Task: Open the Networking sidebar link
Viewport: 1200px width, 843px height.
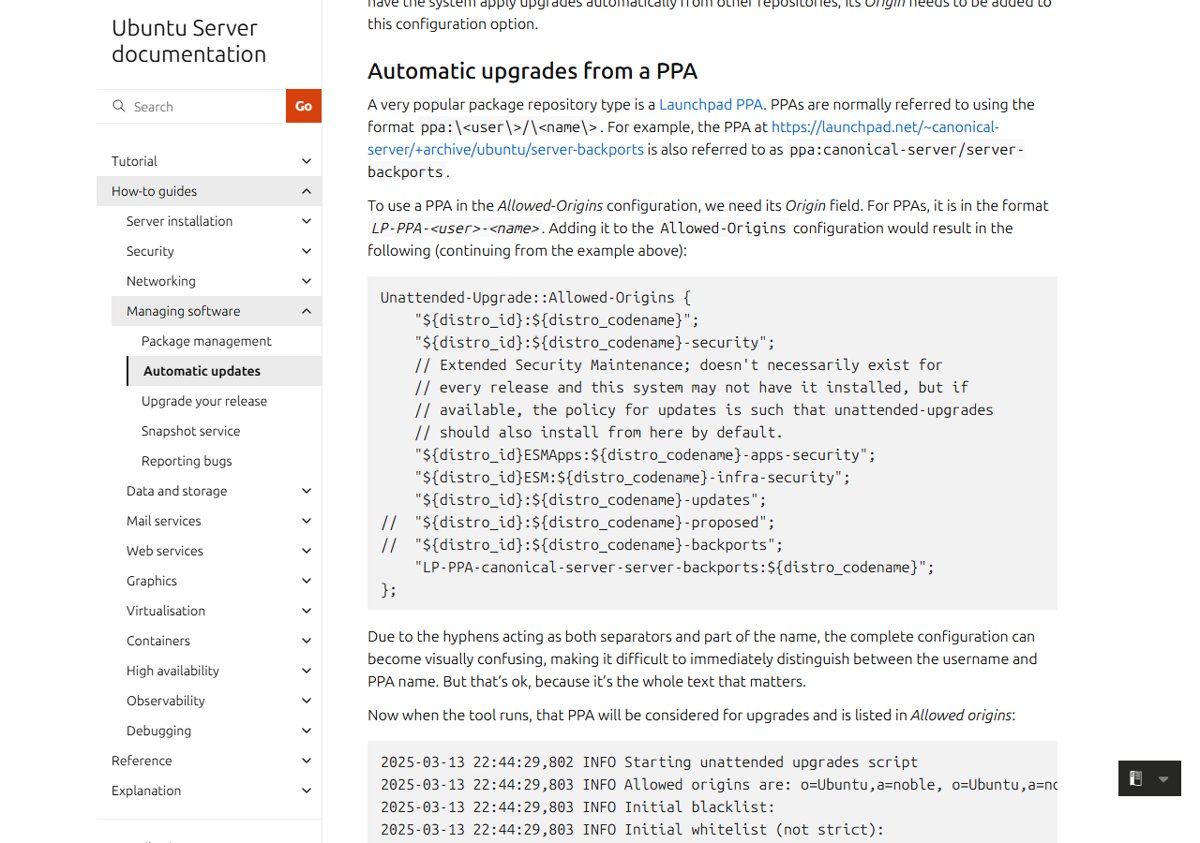Action: coord(161,281)
